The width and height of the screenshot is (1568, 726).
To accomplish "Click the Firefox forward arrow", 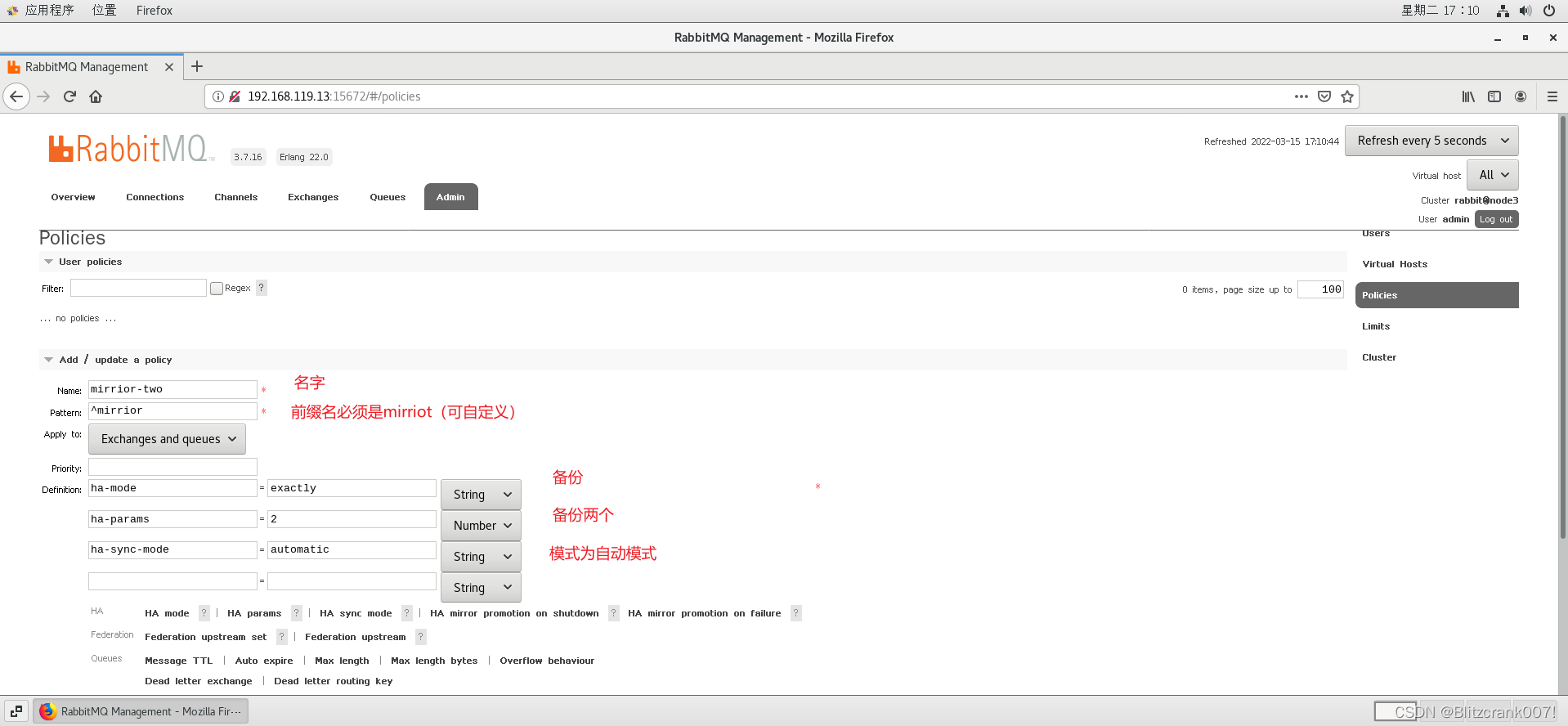I will point(44,96).
